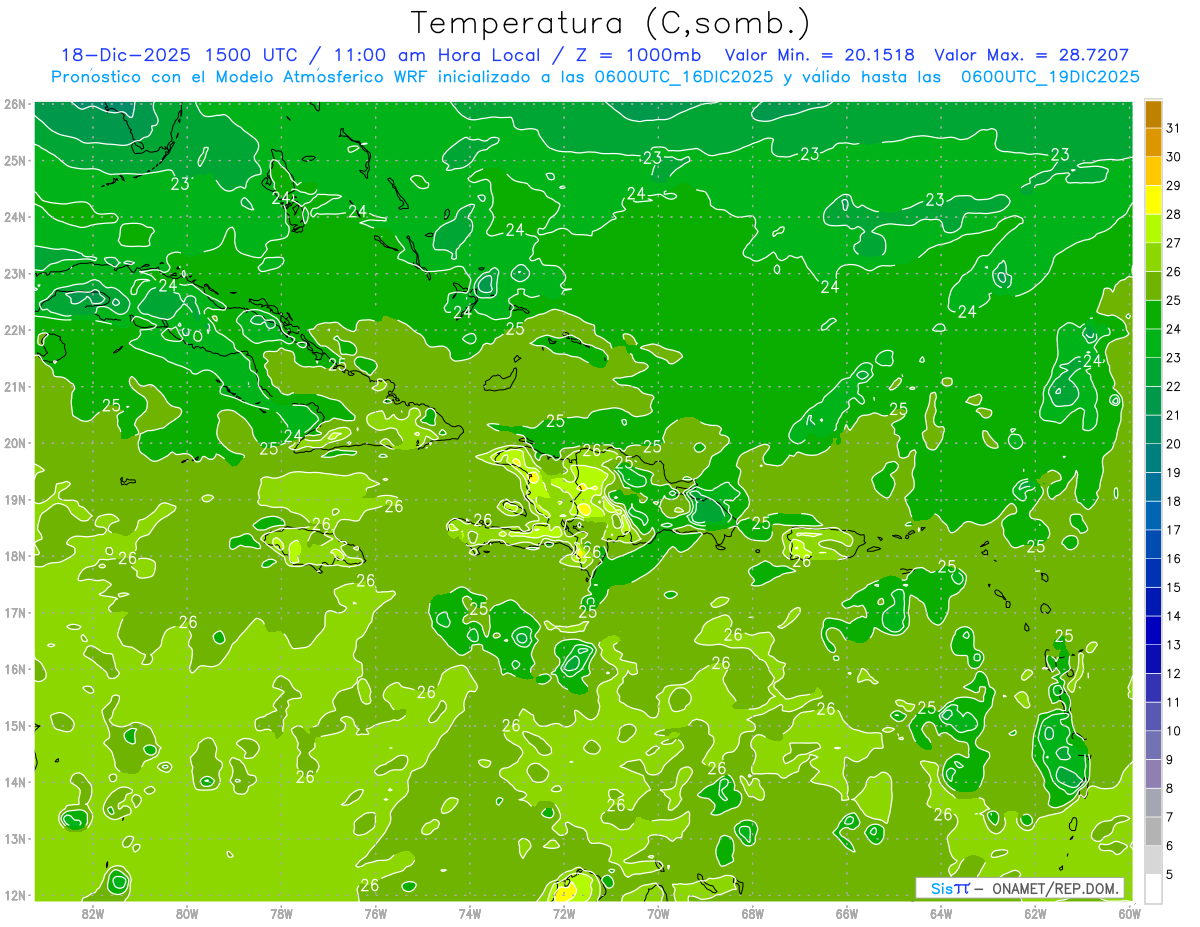Image resolution: width=1200 pixels, height=927 pixels.
Task: Pick the yellow swatch between 28 and 29
Action: coord(1153,200)
